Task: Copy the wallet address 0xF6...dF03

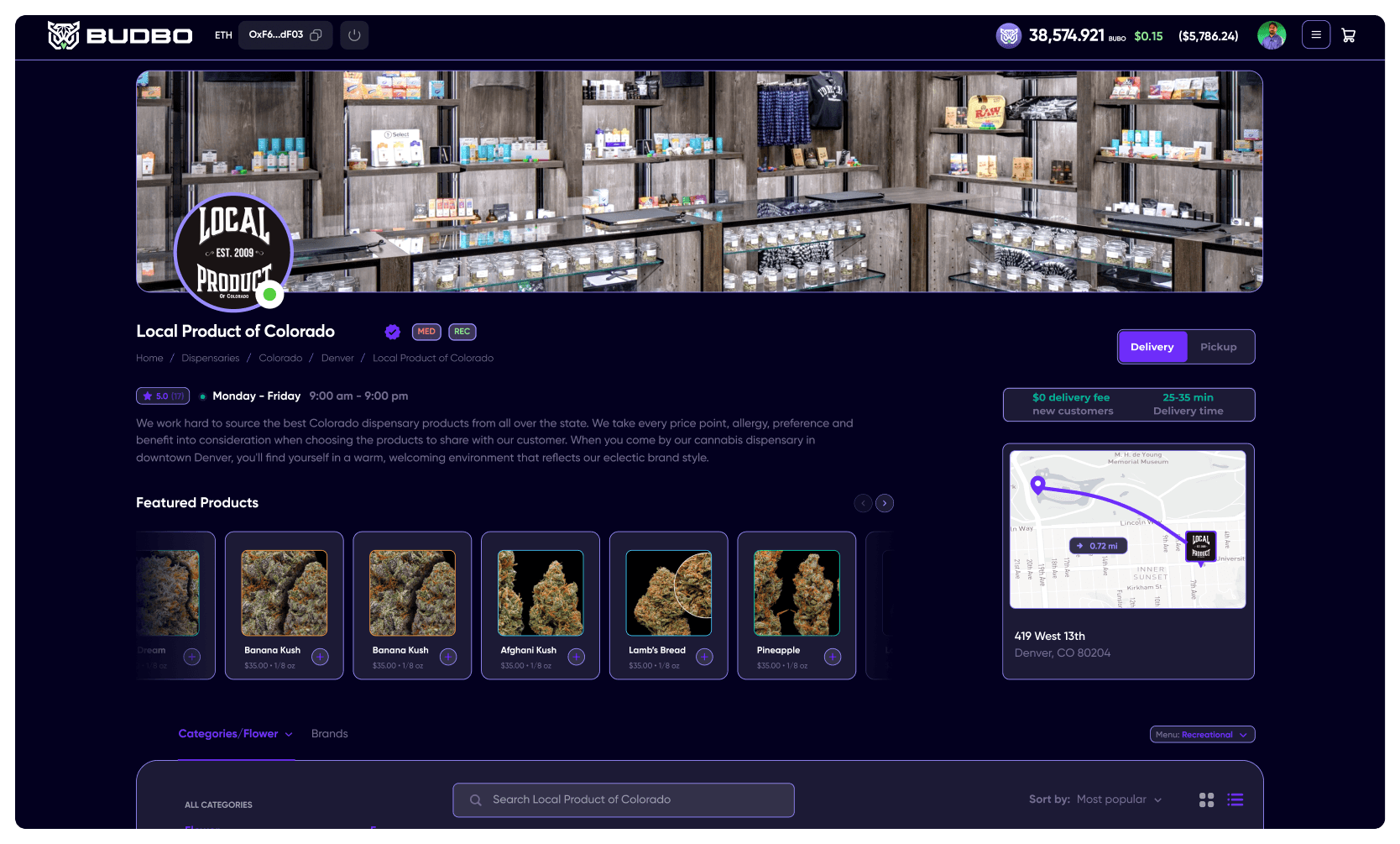Action: [x=316, y=35]
